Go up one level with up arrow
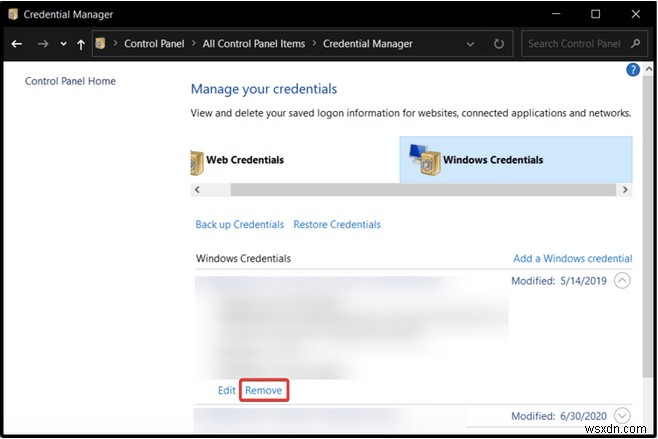Image resolution: width=658 pixels, height=439 pixels. pos(81,44)
